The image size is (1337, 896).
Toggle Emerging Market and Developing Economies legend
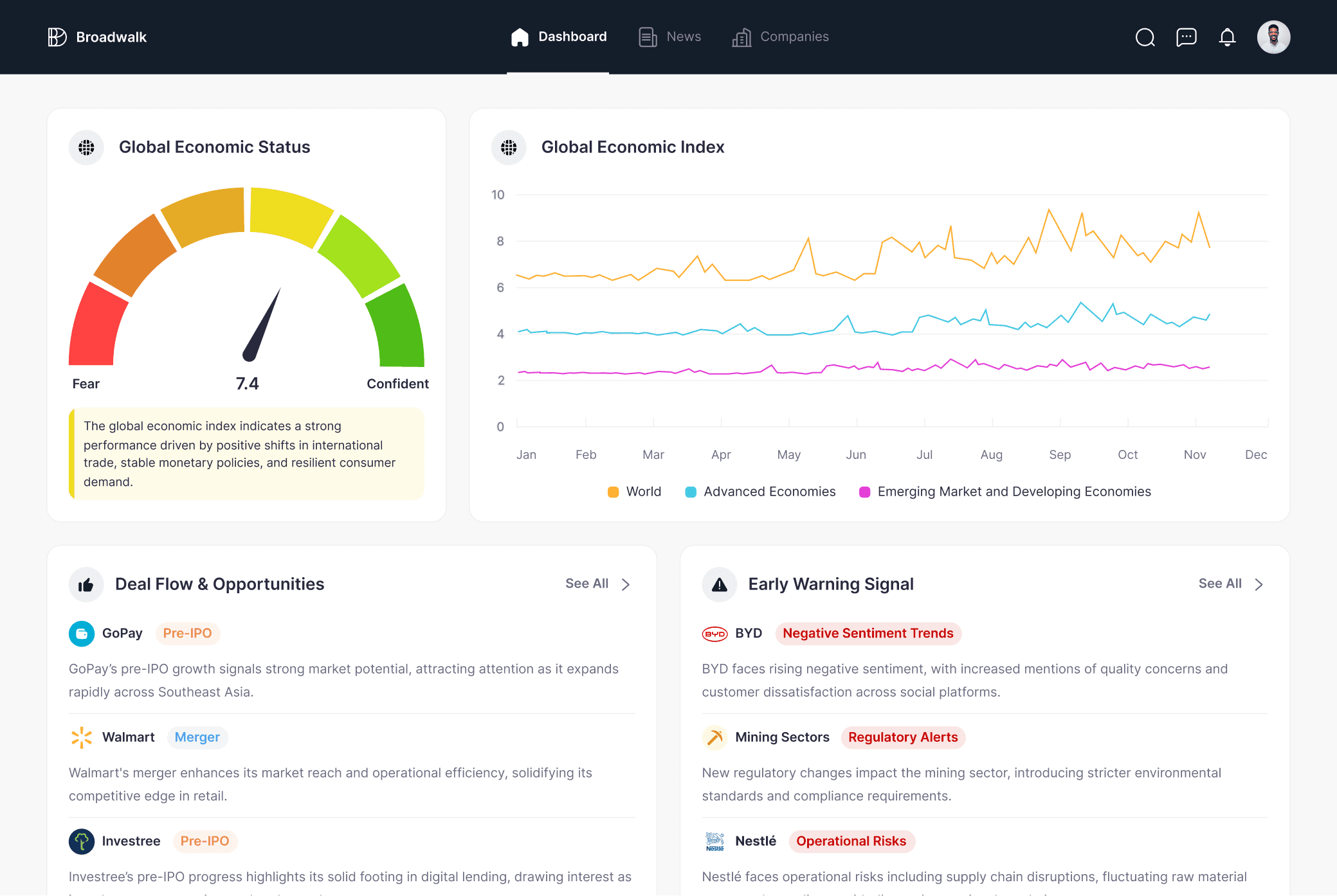[1005, 492]
